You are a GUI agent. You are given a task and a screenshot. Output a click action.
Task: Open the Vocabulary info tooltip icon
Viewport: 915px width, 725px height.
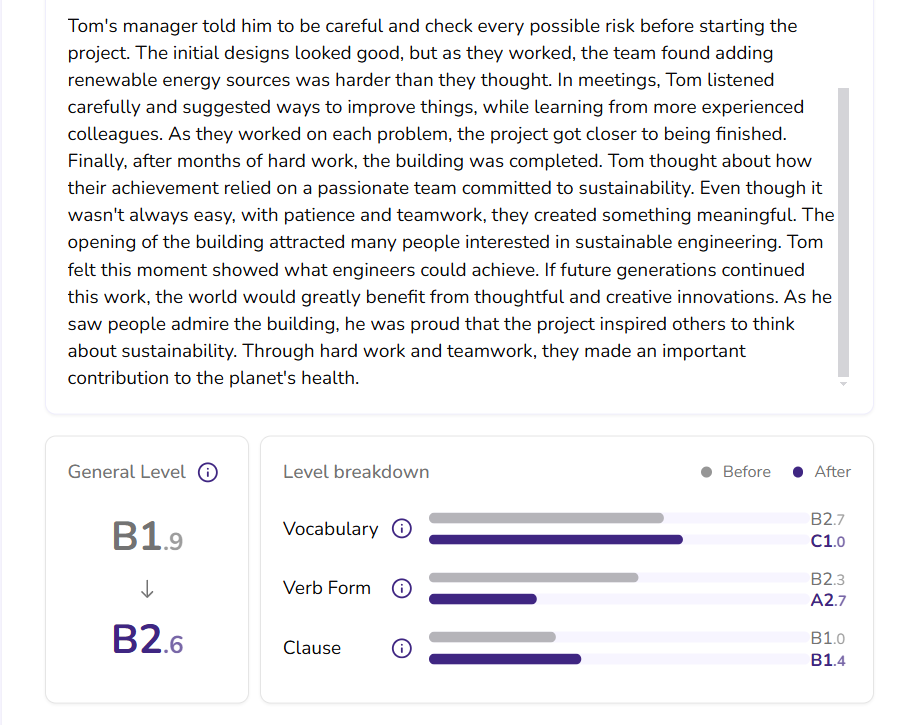tap(401, 529)
